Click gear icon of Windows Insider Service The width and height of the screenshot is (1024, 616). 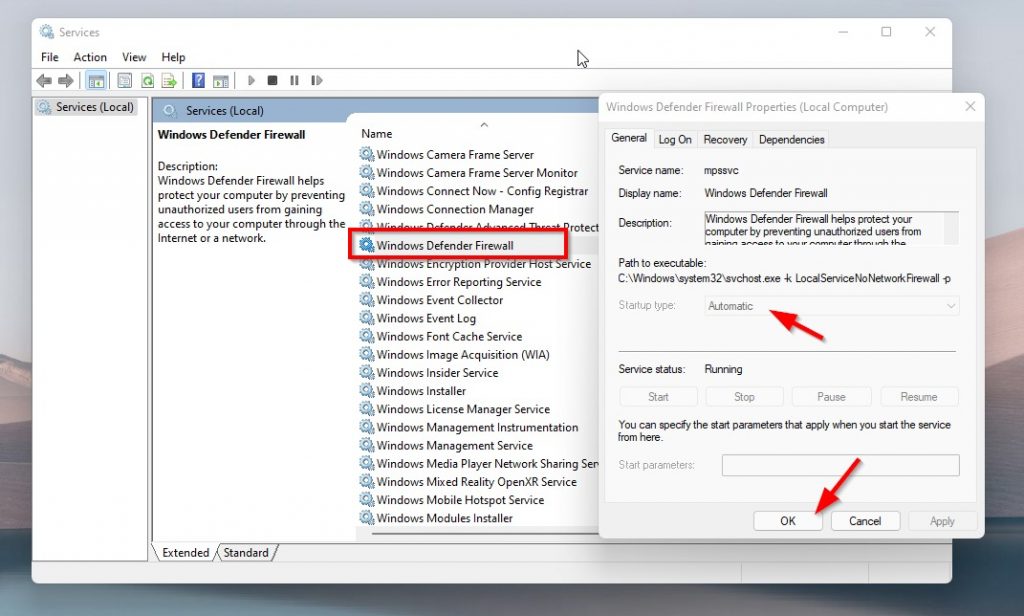point(367,372)
